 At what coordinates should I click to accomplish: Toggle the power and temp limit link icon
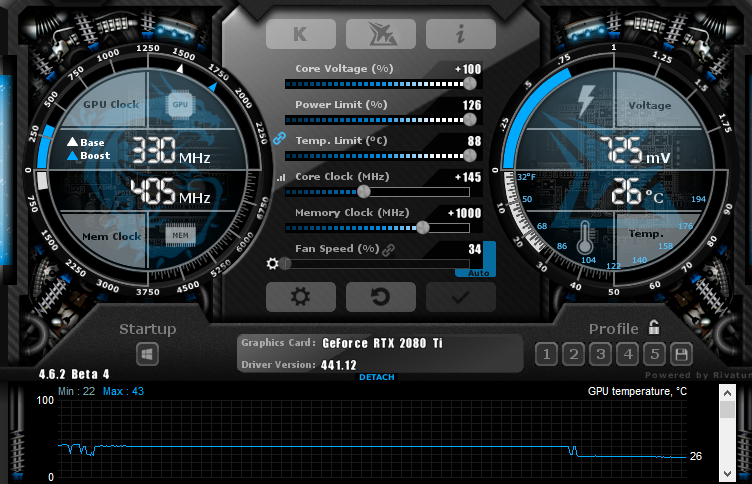coord(279,139)
